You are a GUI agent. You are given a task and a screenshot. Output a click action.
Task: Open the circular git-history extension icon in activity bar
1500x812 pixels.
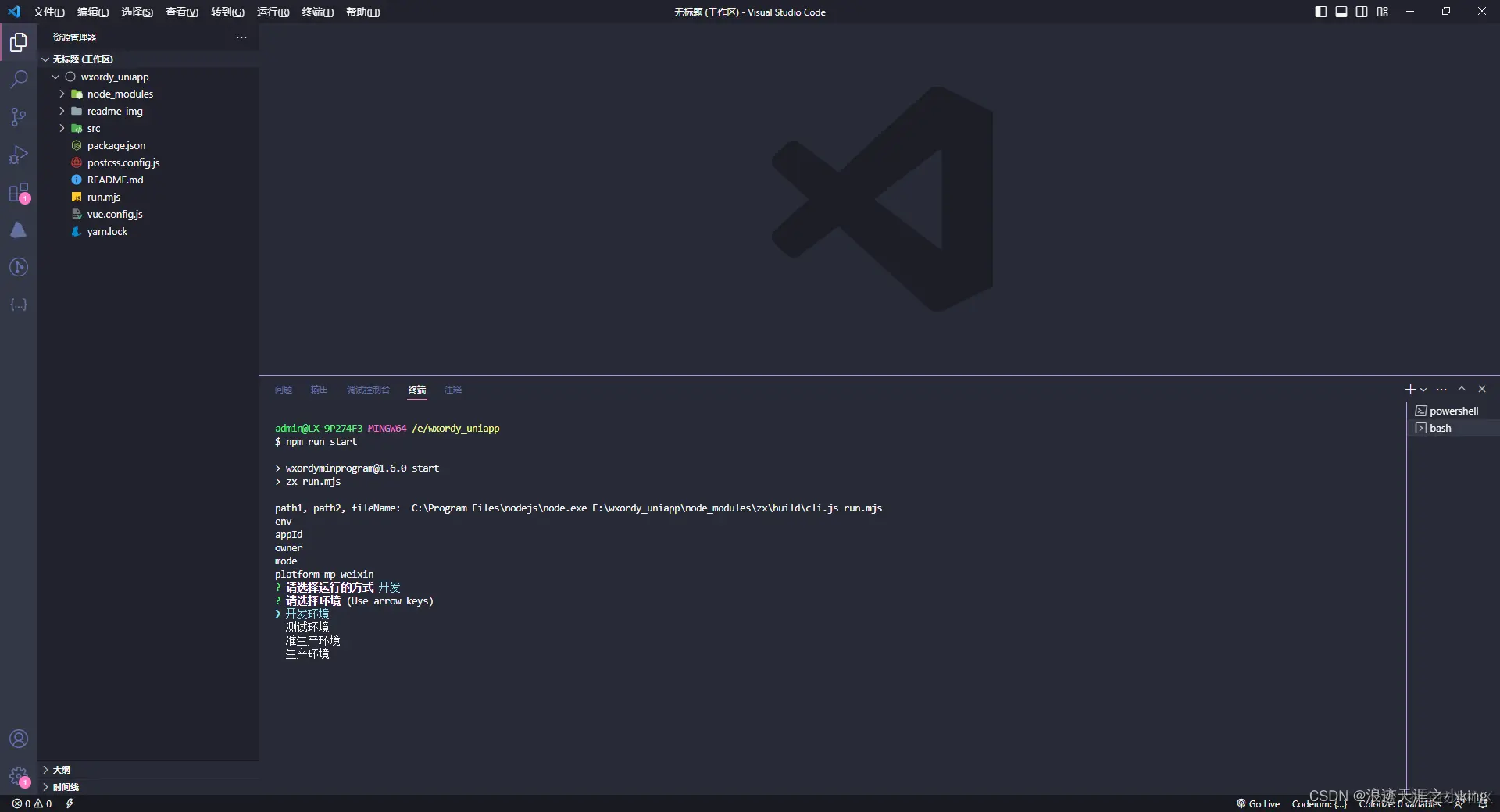19,267
